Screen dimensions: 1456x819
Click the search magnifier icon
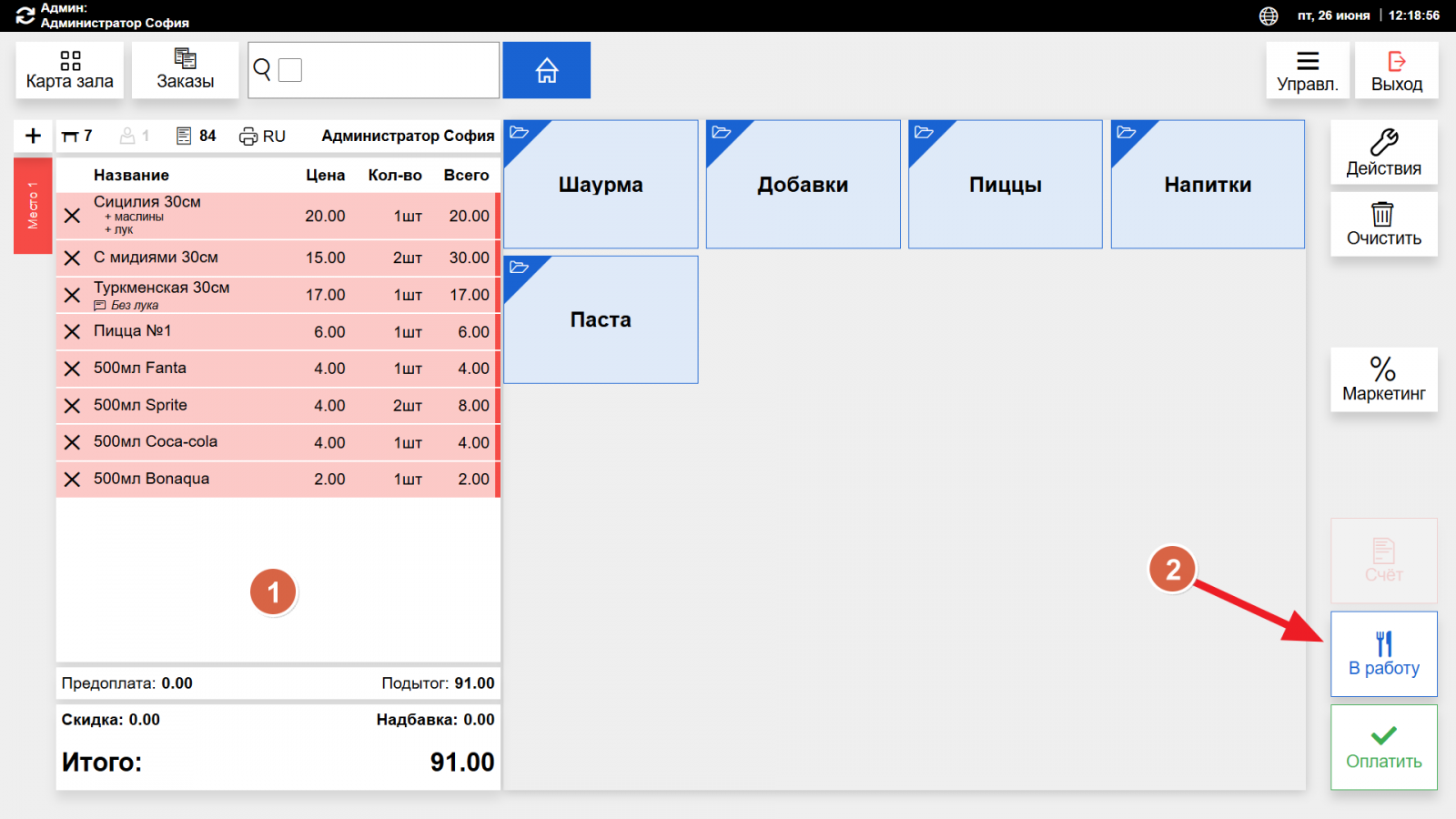pyautogui.click(x=262, y=69)
